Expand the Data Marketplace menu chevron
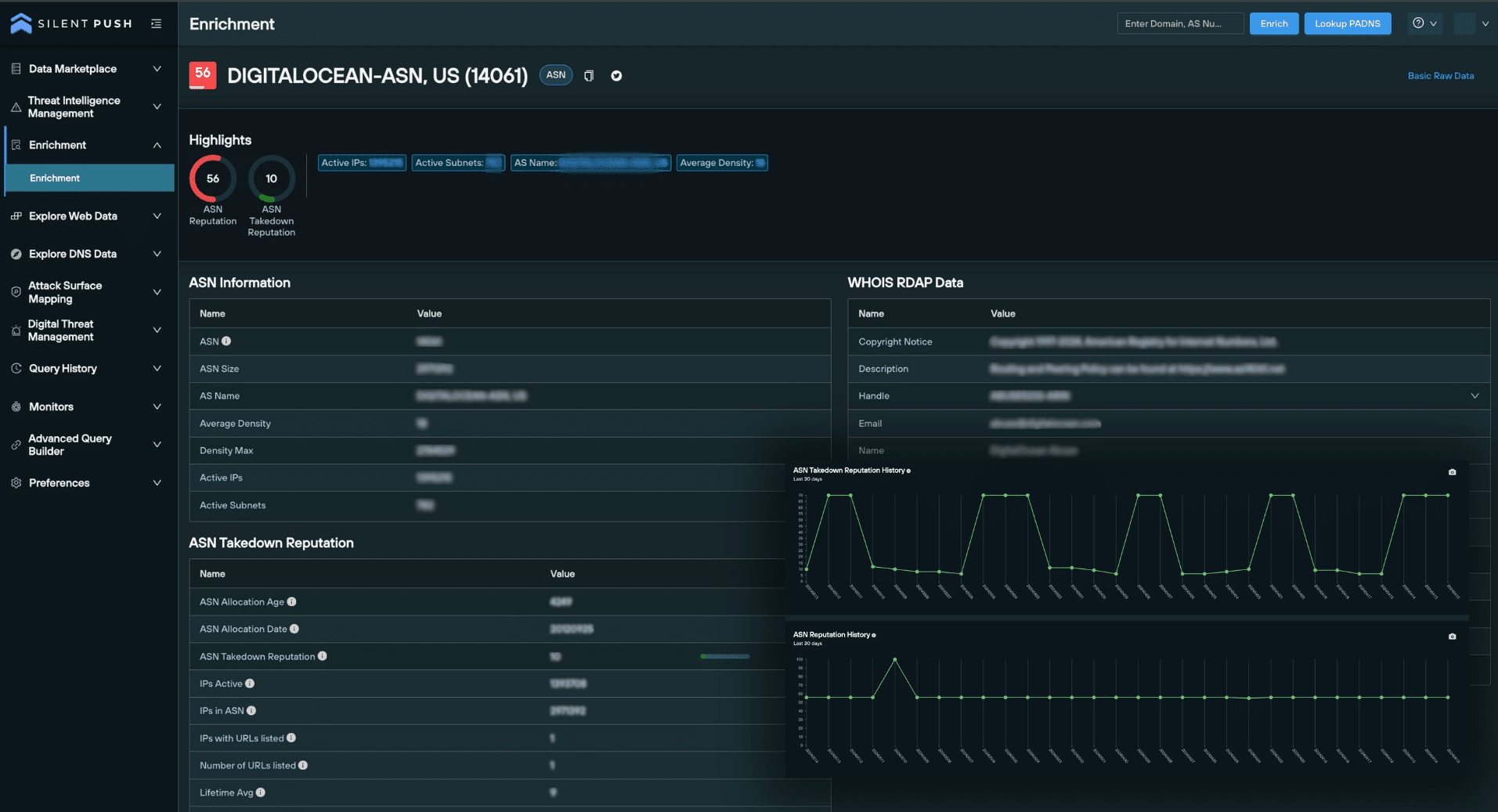 click(x=157, y=69)
